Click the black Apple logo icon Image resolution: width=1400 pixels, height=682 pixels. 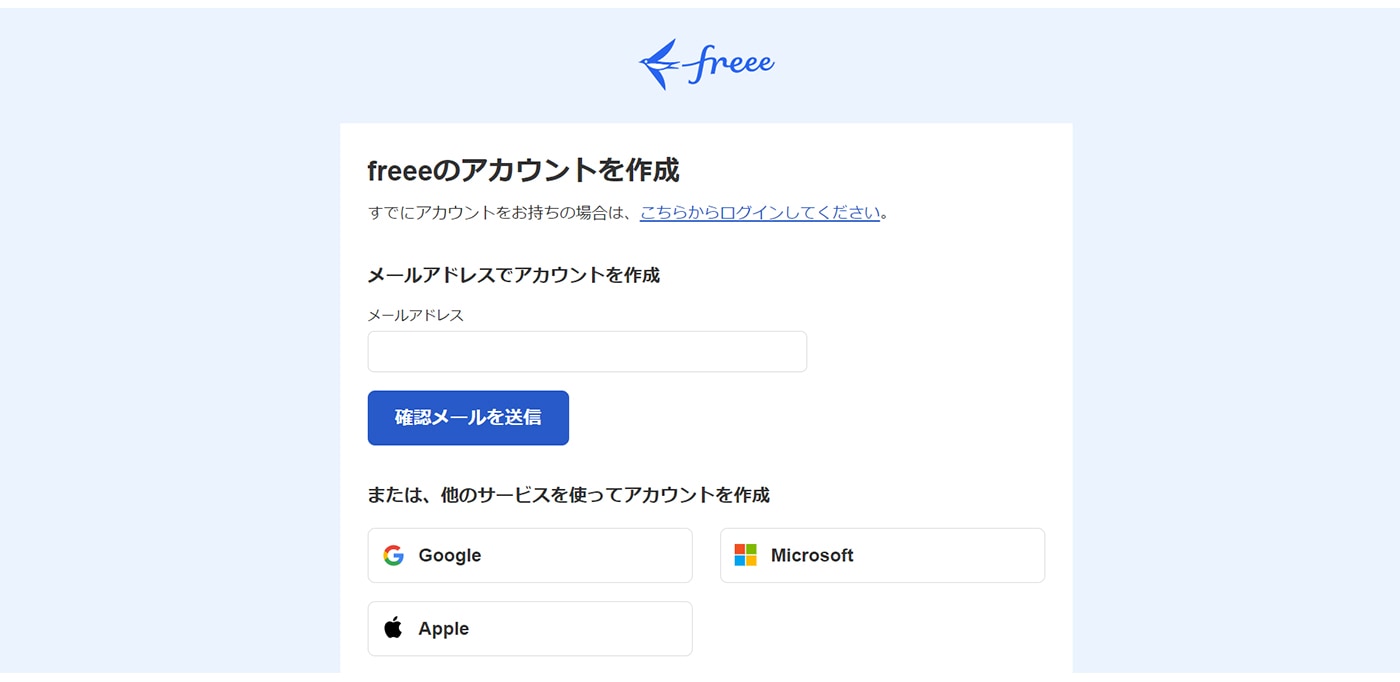(x=394, y=628)
